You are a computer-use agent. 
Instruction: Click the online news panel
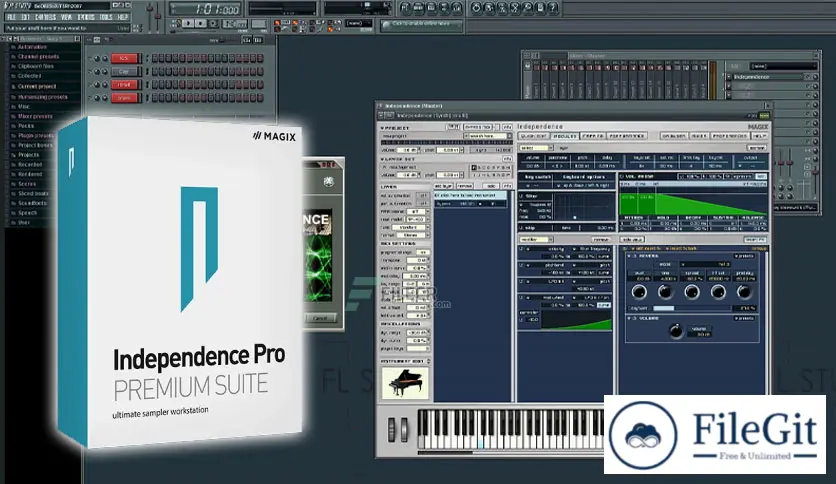(421, 25)
